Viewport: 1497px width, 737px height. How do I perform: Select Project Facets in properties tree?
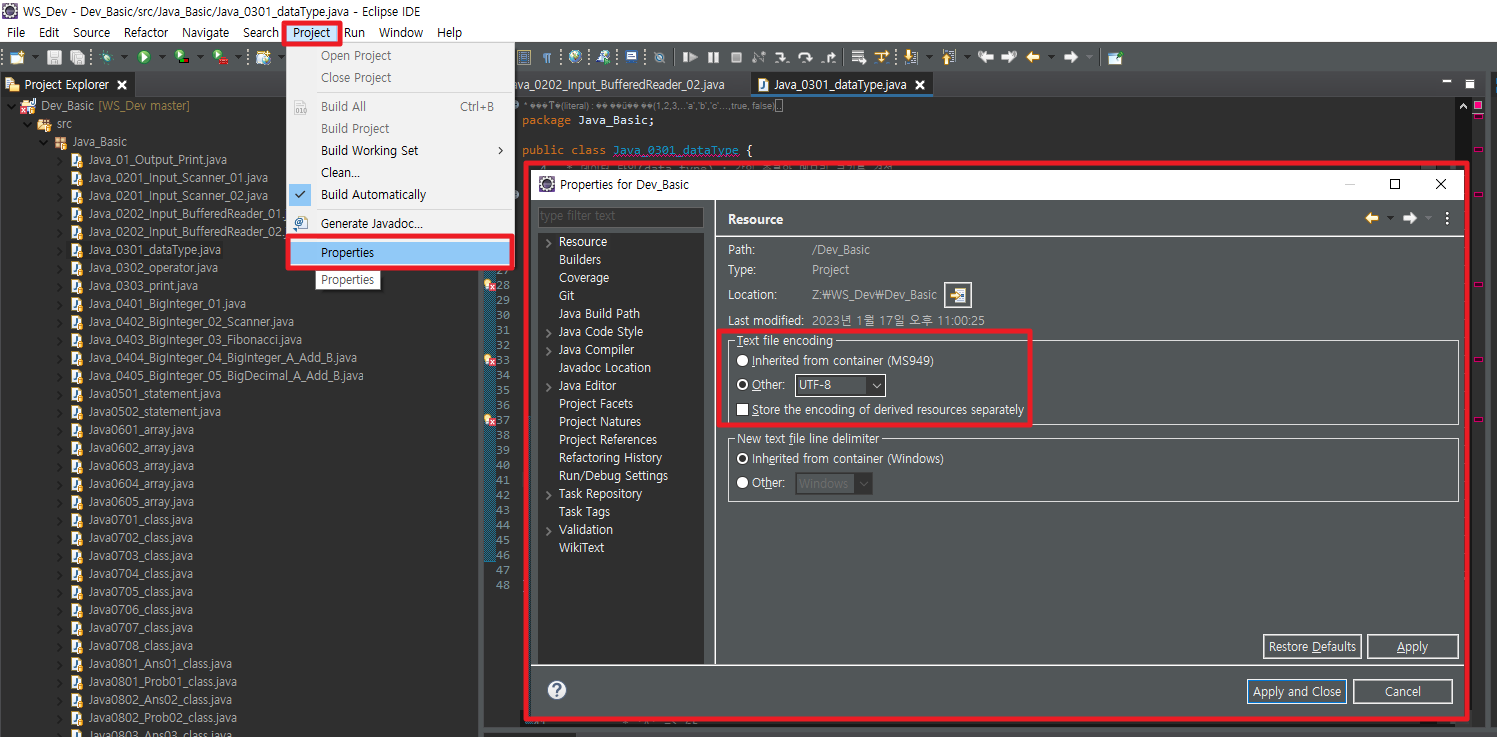596,404
